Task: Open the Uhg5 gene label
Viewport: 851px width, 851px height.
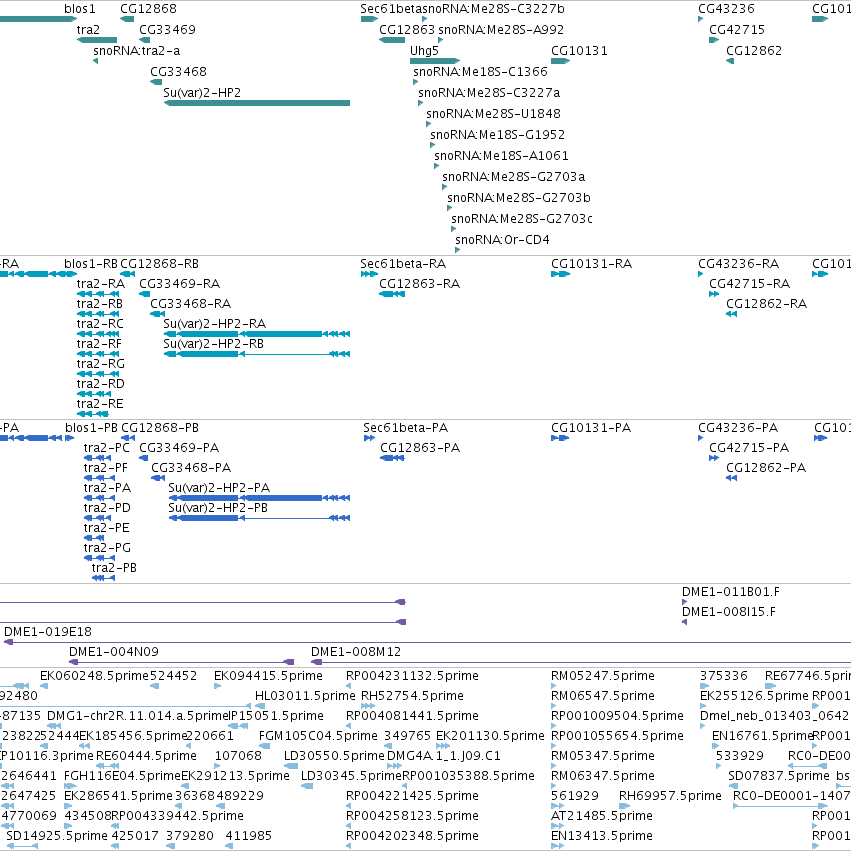Action: point(424,51)
